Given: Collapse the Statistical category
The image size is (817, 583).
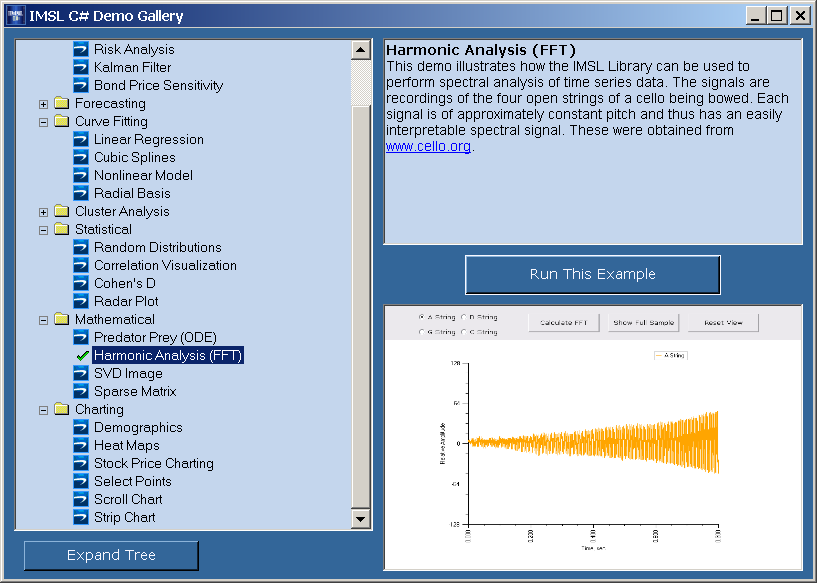Looking at the screenshot, I should (43, 229).
